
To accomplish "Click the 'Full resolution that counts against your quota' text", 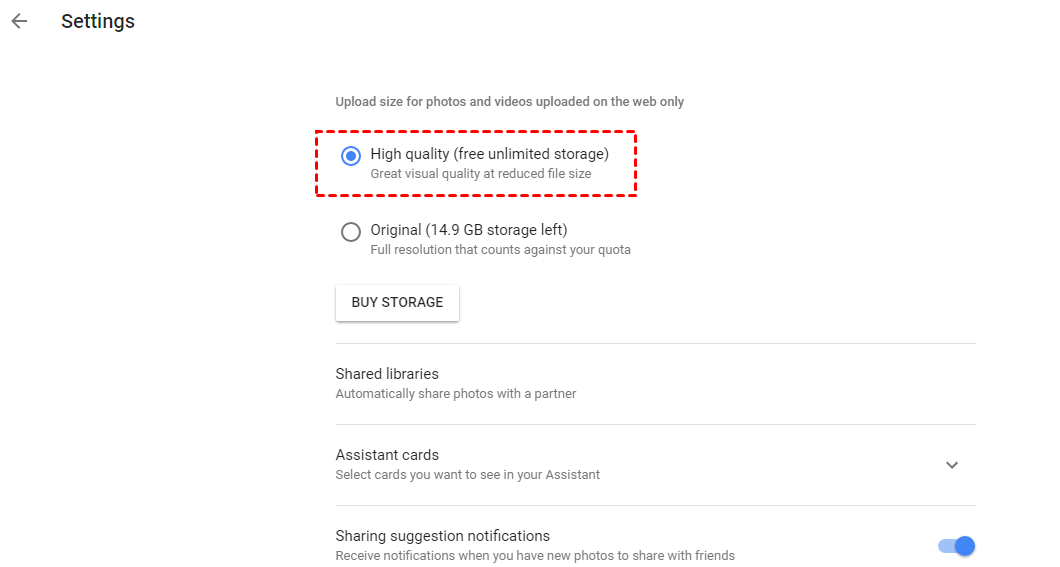I will (x=500, y=250).
